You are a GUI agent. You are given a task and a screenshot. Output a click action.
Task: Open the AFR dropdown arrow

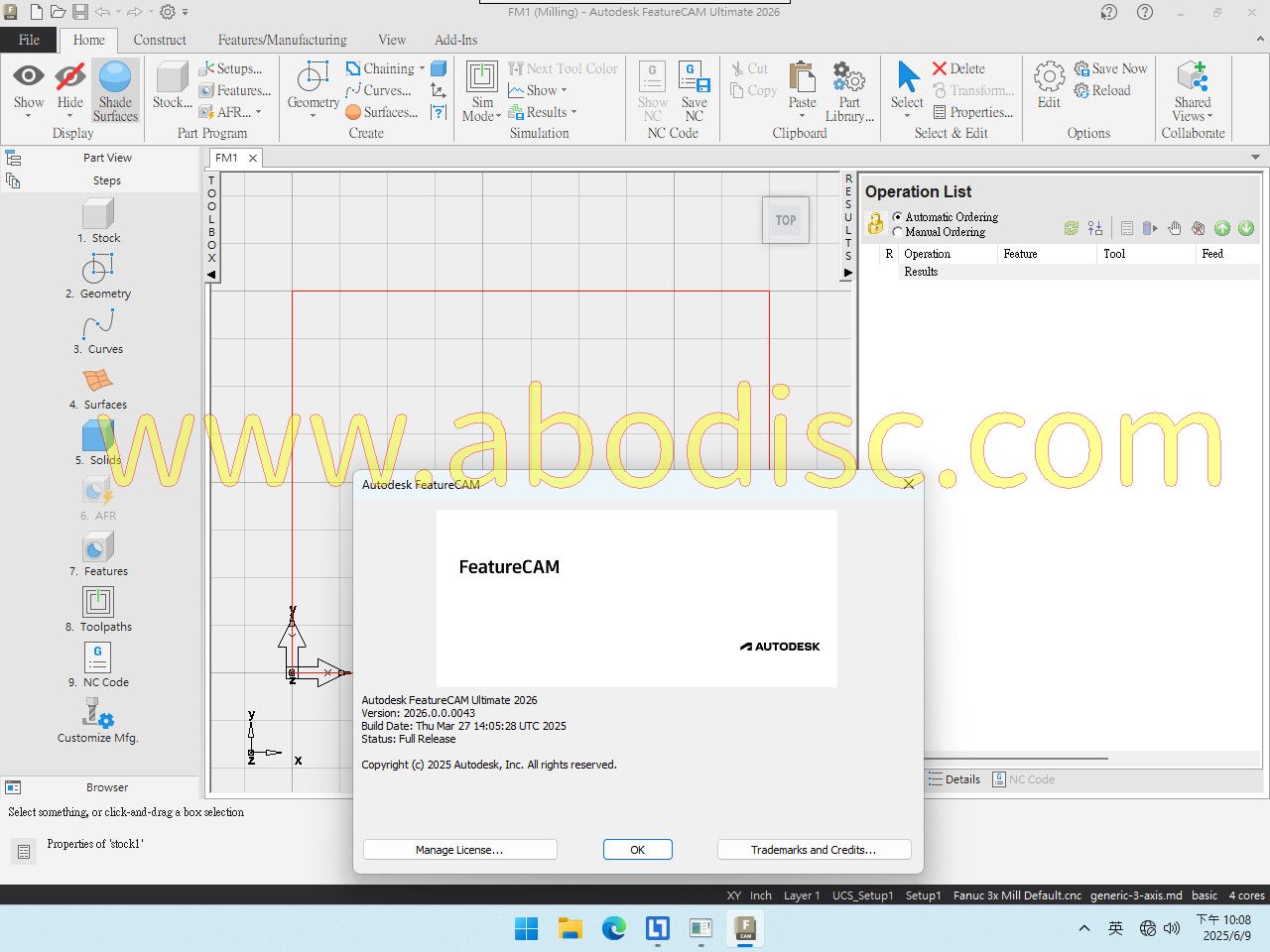[258, 112]
